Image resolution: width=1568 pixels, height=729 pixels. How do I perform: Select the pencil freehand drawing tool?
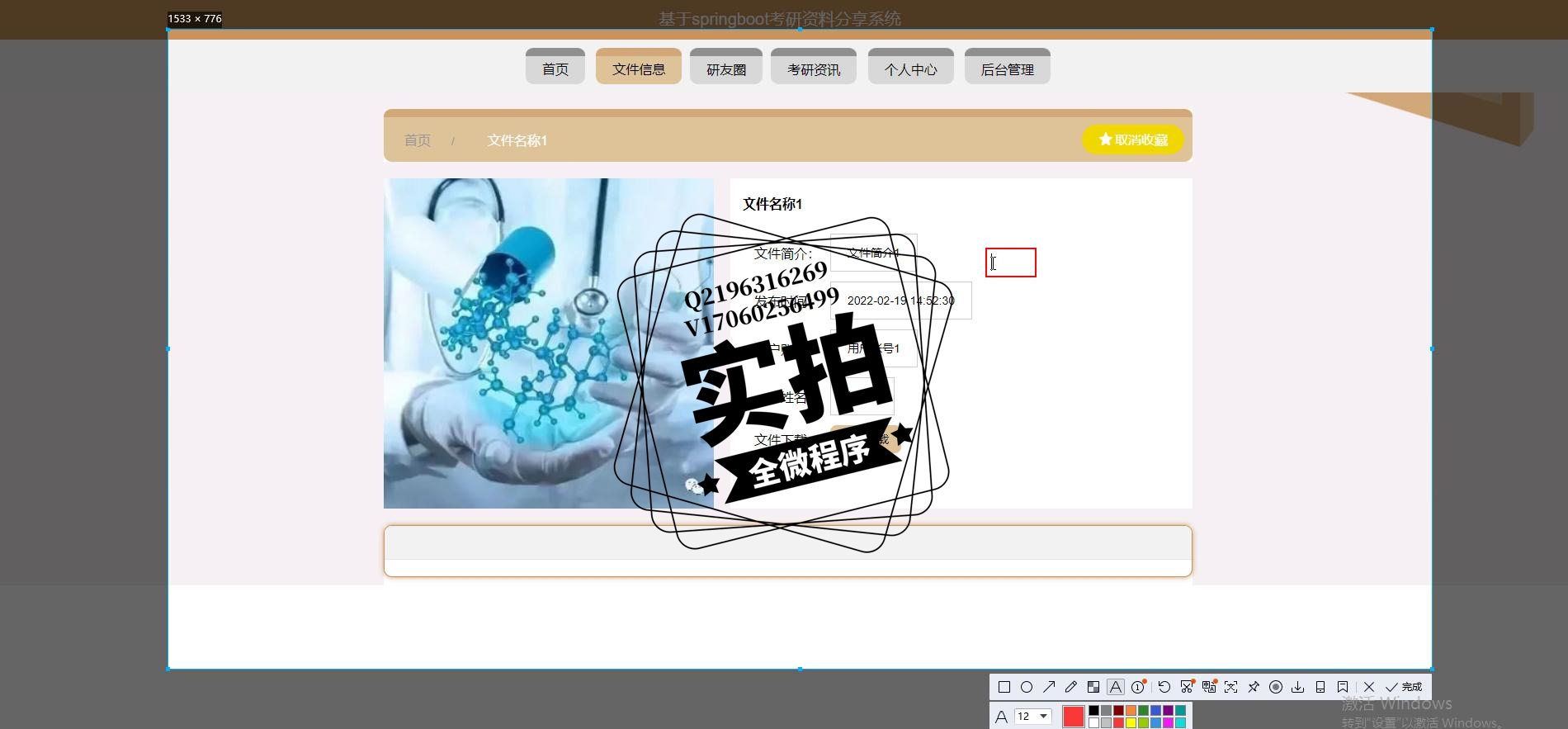[x=1071, y=687]
